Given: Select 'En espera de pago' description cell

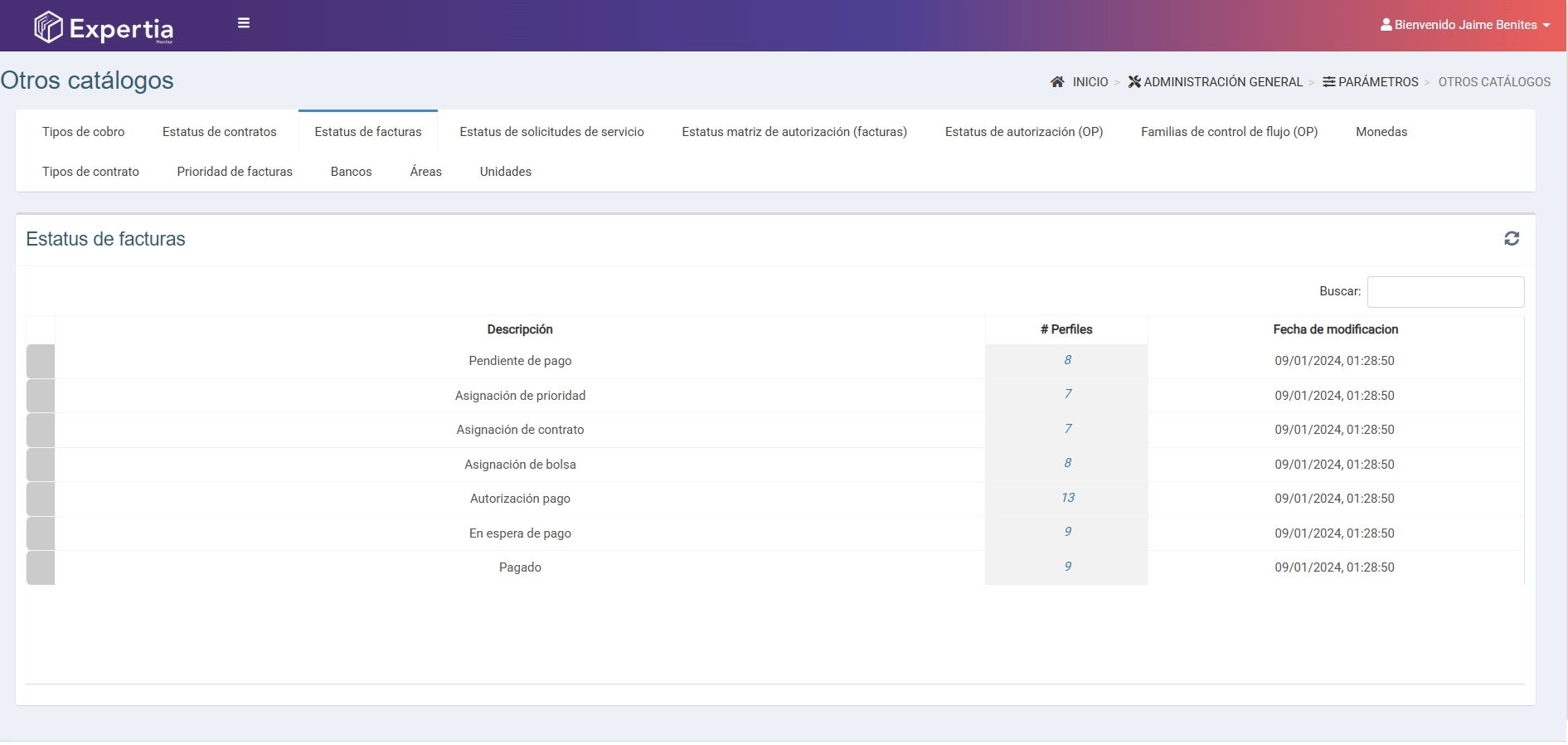Looking at the screenshot, I should pos(520,533).
